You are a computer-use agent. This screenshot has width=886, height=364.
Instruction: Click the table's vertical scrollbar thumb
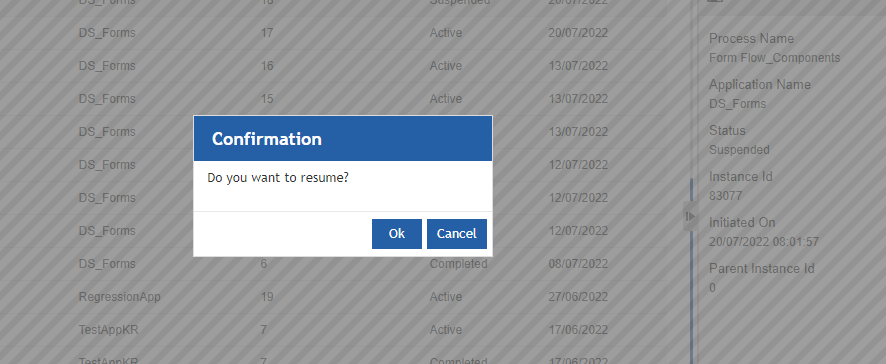(x=691, y=271)
